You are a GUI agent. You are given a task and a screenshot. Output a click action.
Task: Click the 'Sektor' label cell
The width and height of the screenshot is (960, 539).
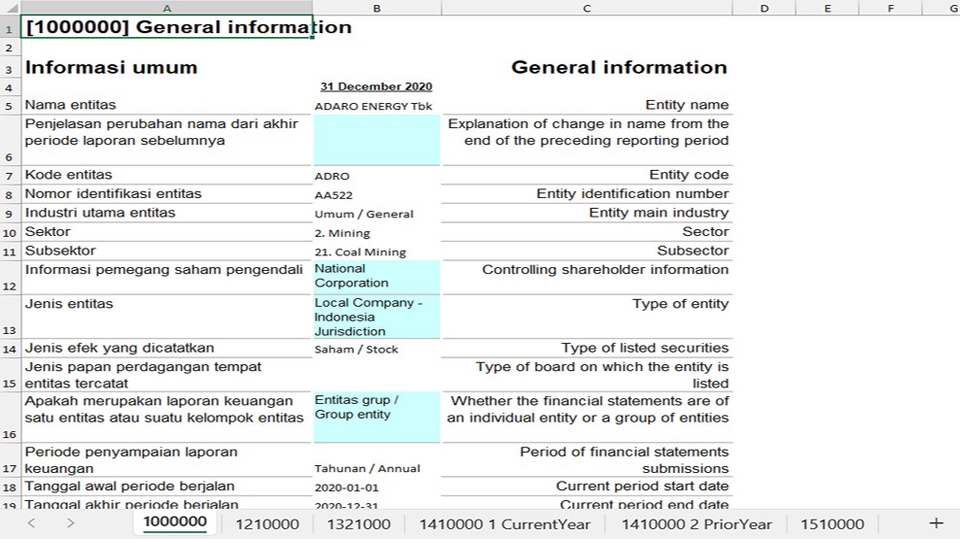[x=167, y=232]
